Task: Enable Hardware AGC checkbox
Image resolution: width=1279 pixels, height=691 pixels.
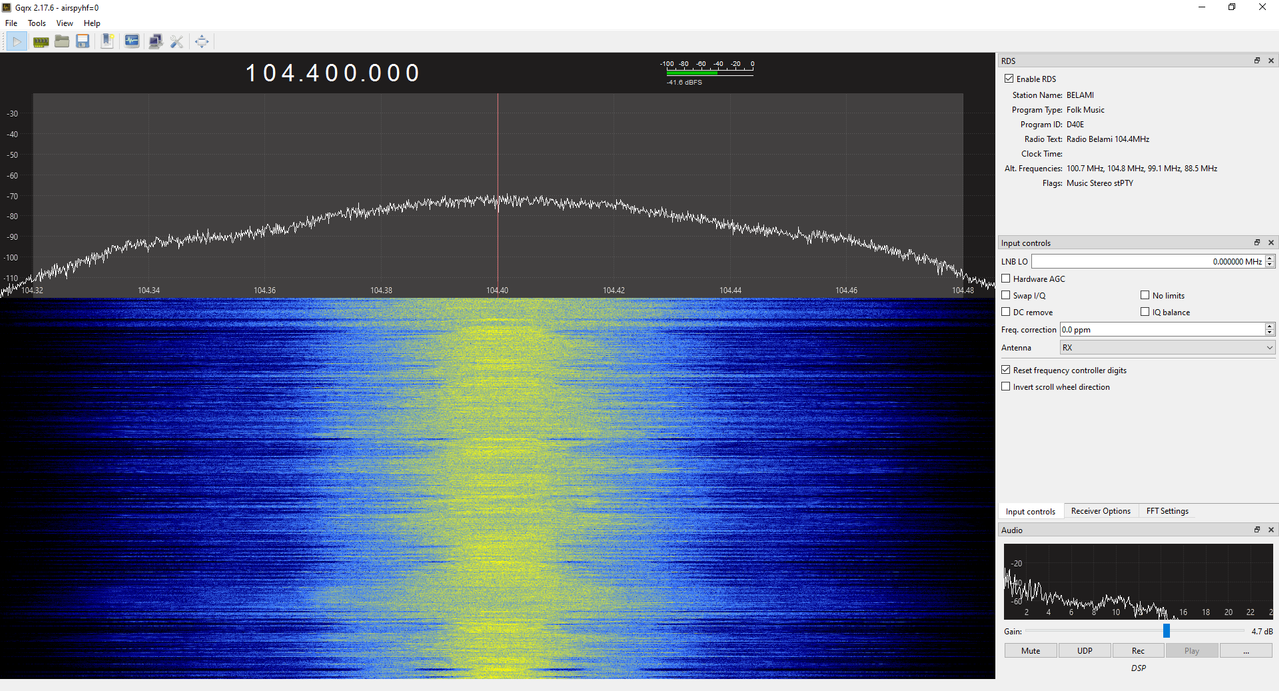Action: (1006, 279)
